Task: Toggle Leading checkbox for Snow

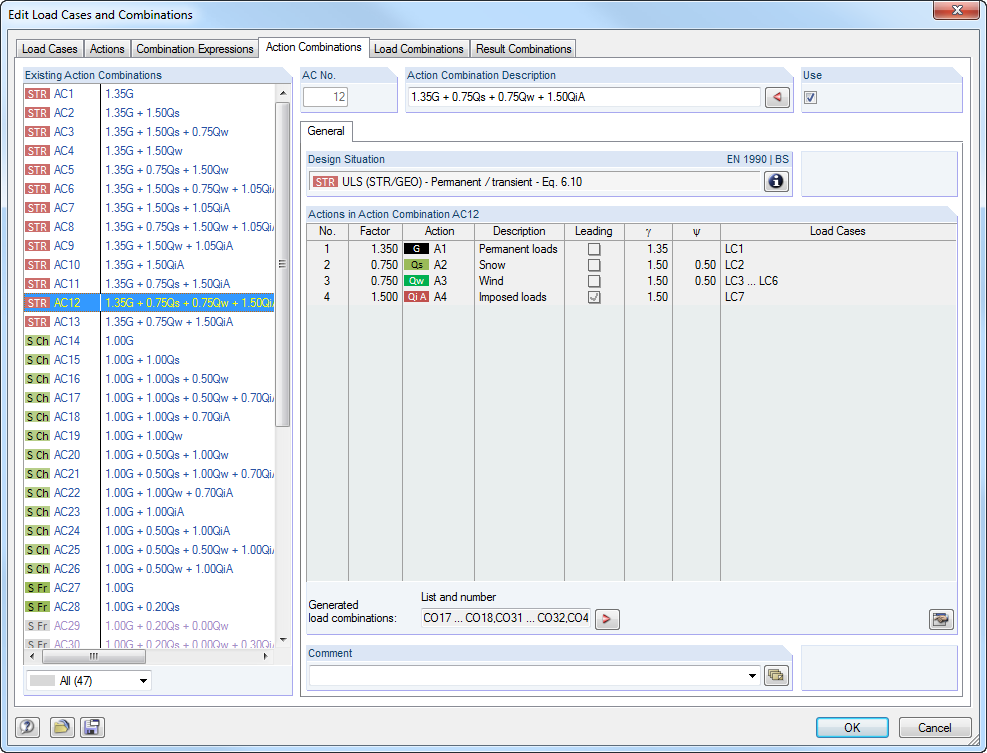Action: 594,265
